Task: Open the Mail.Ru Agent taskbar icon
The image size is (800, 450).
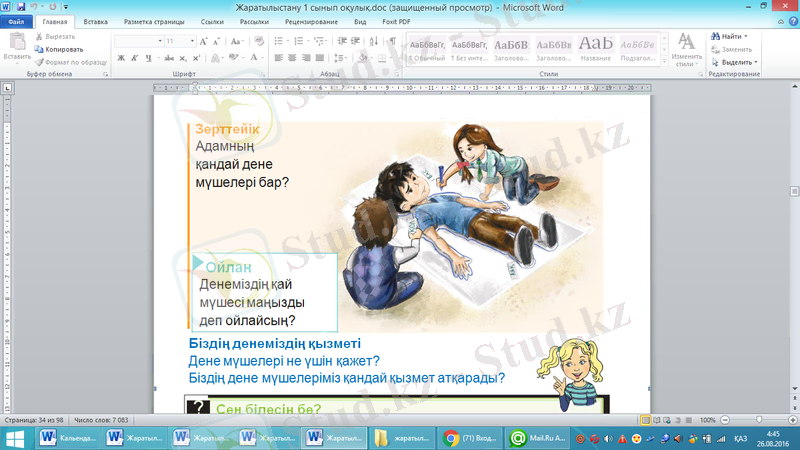Action: click(518, 438)
